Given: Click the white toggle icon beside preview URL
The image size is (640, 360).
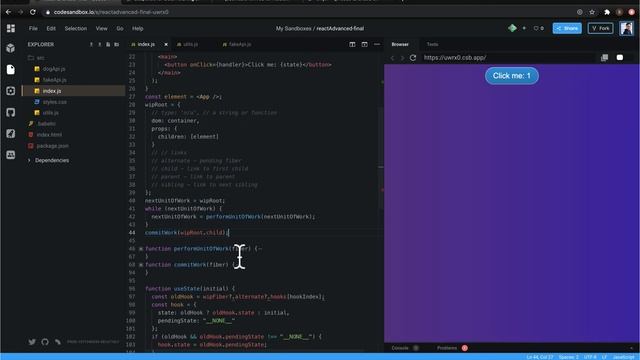Looking at the screenshot, I should point(620,58).
